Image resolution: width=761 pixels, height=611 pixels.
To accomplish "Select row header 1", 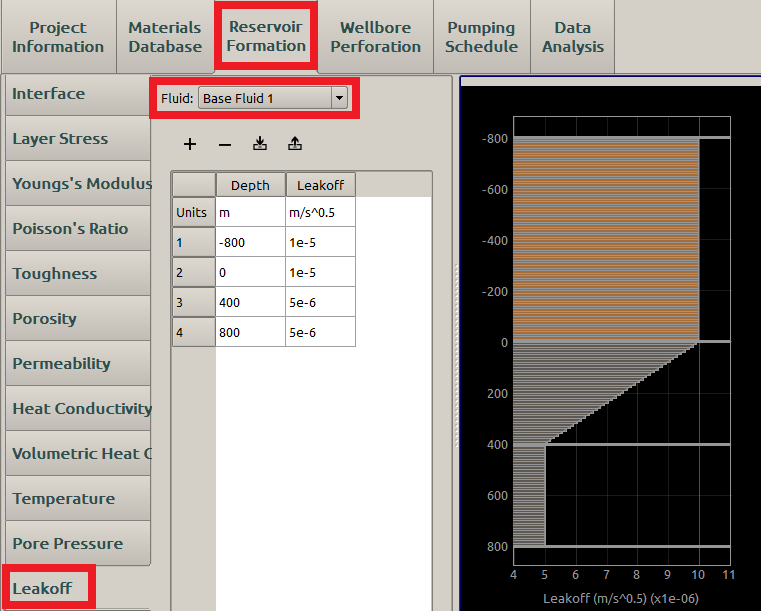I will click(194, 242).
